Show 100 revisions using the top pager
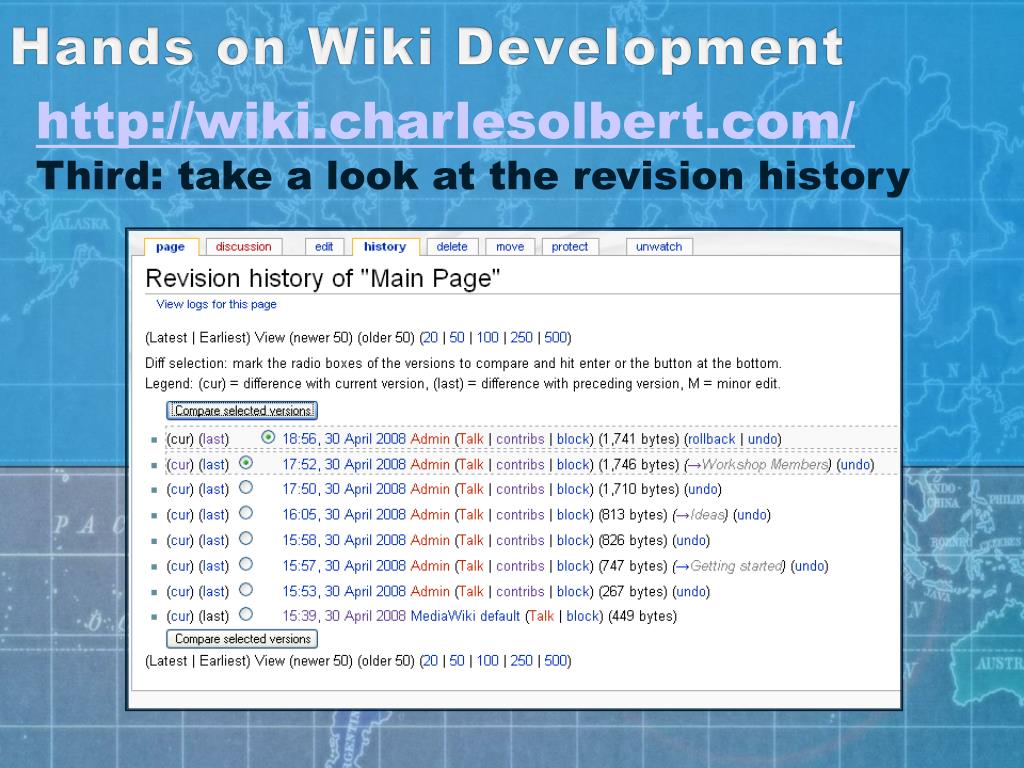Image resolution: width=1024 pixels, height=768 pixels. pos(487,338)
